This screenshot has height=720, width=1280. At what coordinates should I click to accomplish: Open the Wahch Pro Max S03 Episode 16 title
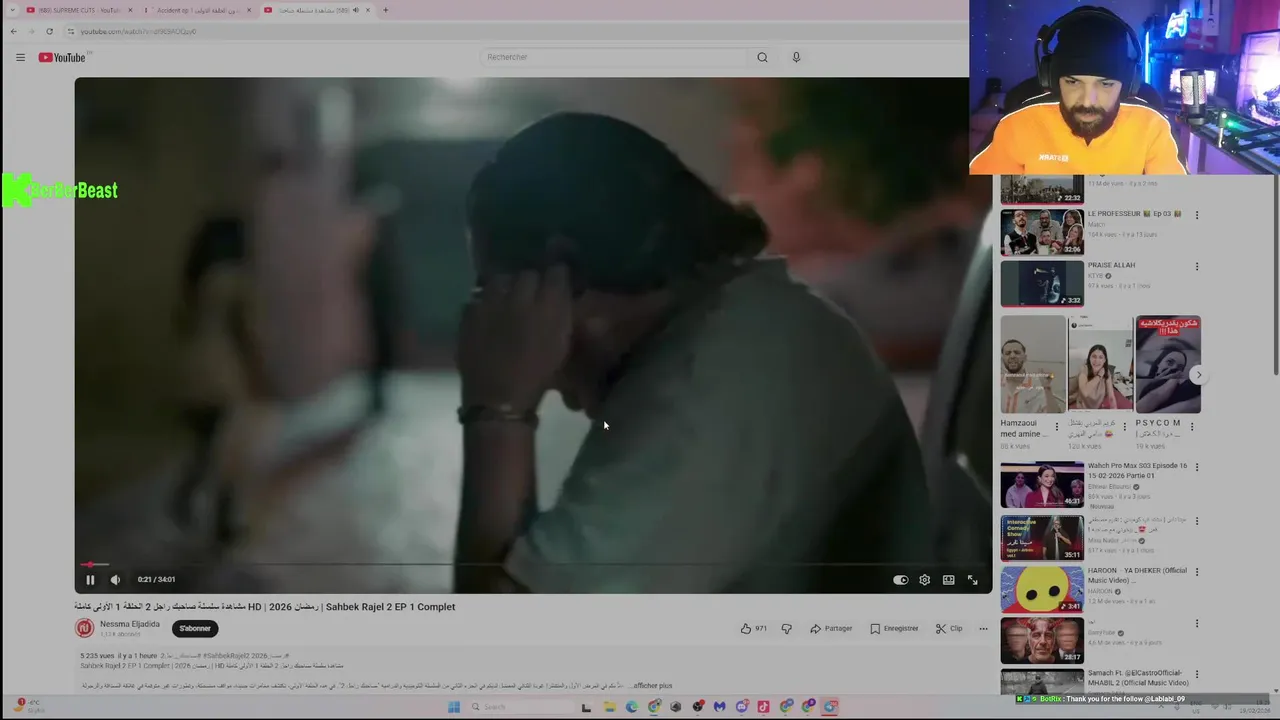[x=1137, y=470]
